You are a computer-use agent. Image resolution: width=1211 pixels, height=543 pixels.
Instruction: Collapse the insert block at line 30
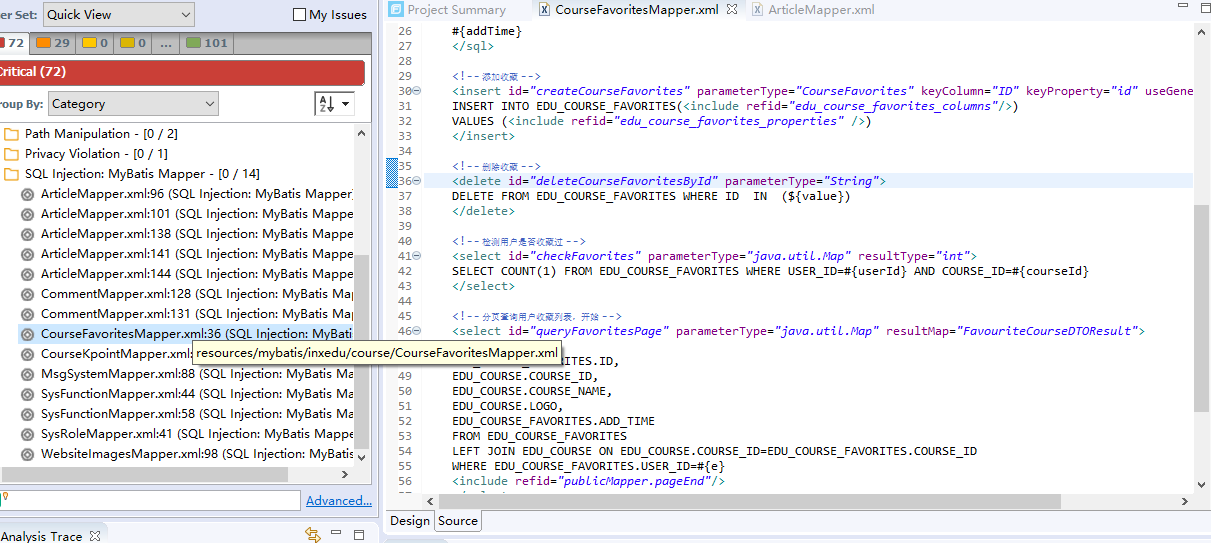(417, 91)
